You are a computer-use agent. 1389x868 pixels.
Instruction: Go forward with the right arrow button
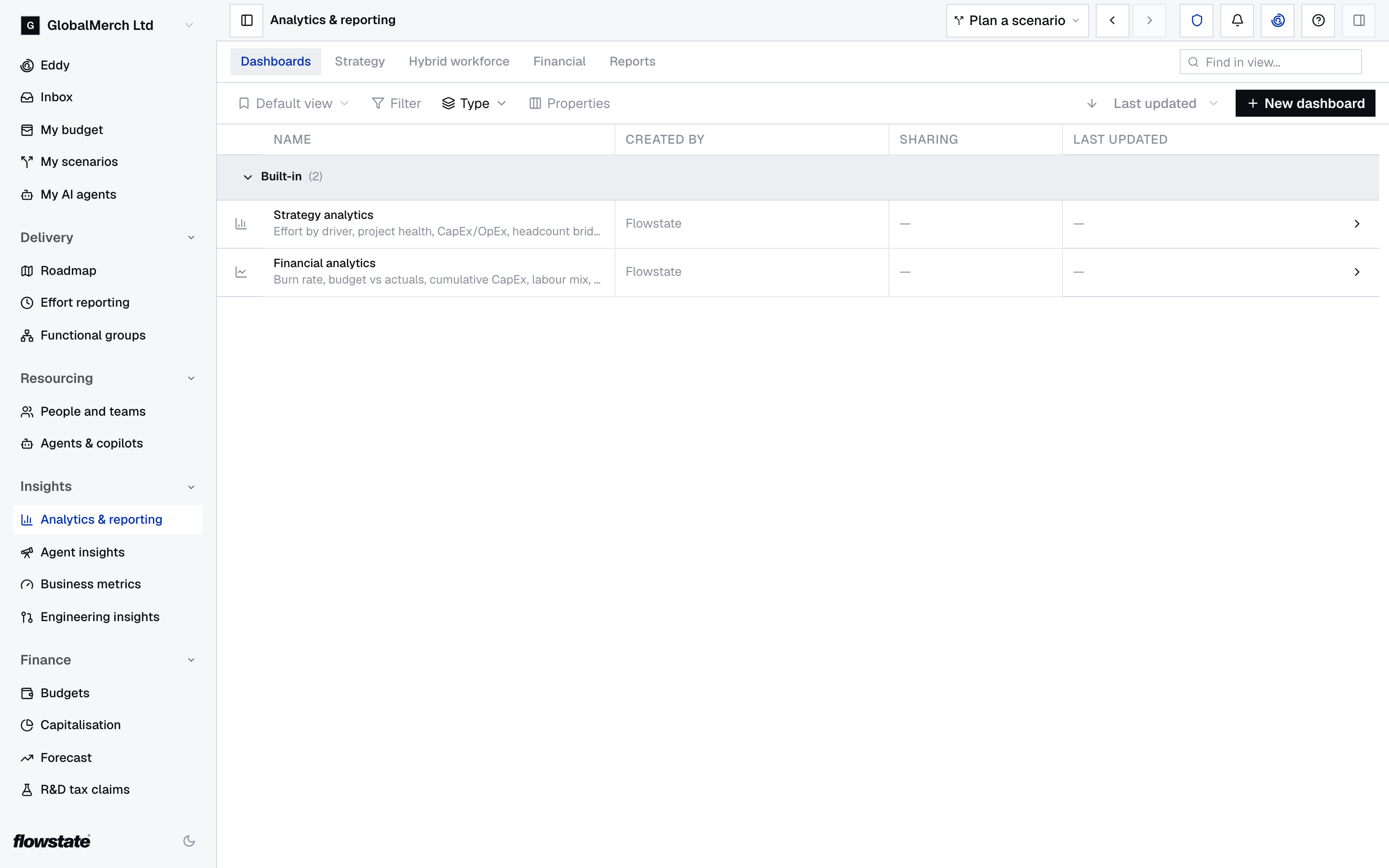click(x=1149, y=20)
